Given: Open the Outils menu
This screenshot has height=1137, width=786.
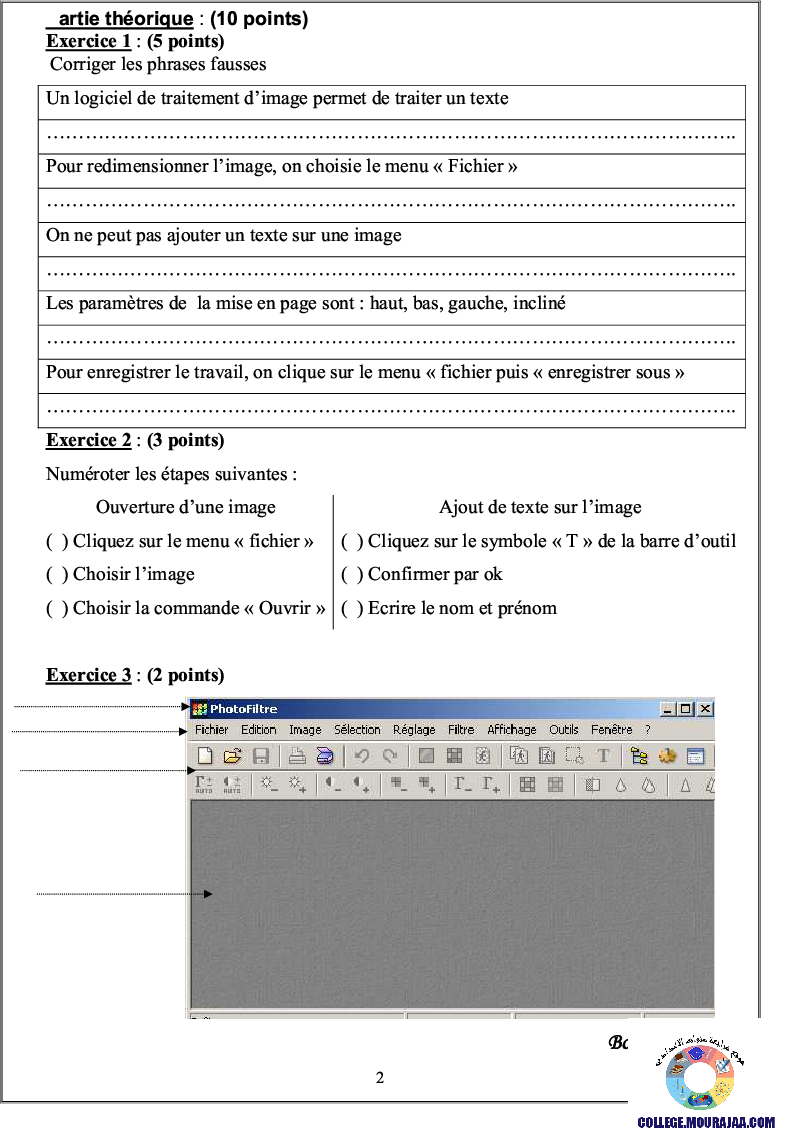Looking at the screenshot, I should coord(564,730).
